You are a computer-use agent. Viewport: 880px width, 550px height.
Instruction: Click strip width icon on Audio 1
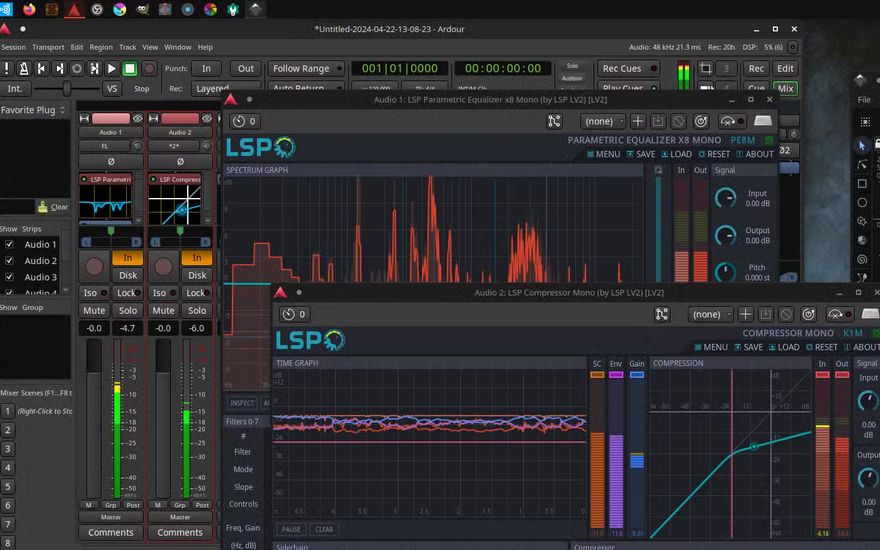pyautogui.click(x=84, y=118)
